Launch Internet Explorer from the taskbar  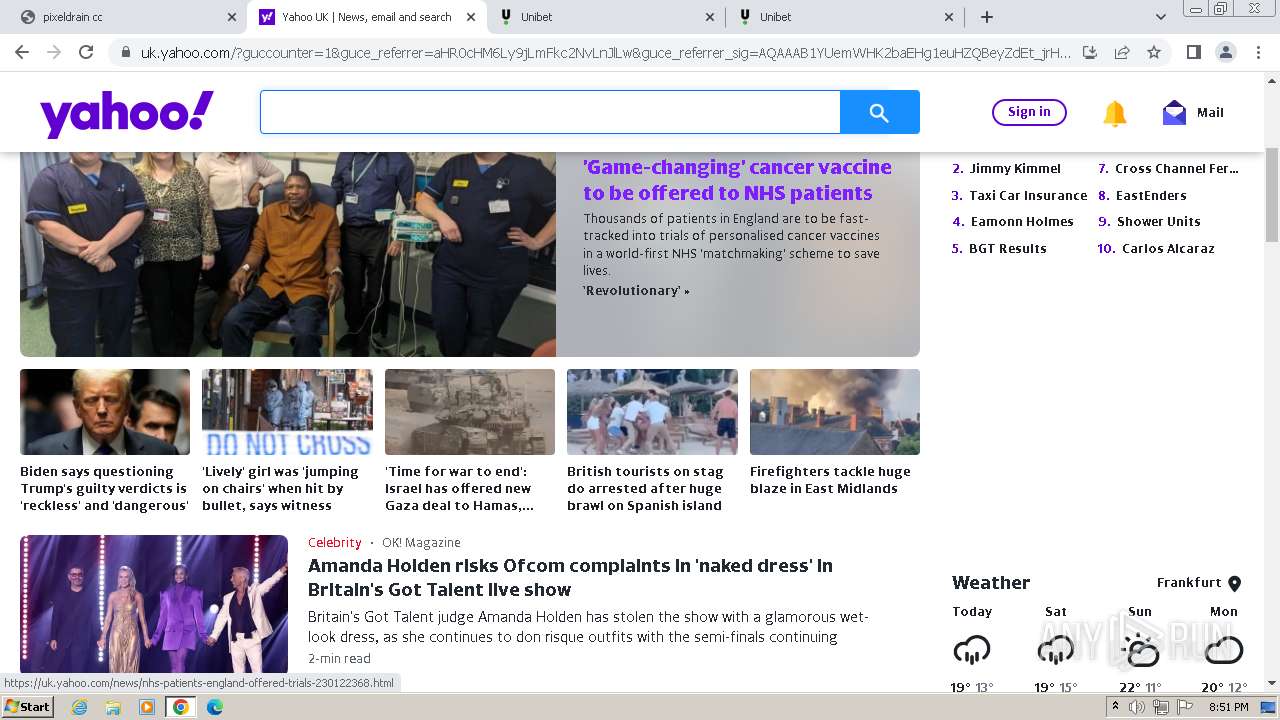[x=79, y=707]
